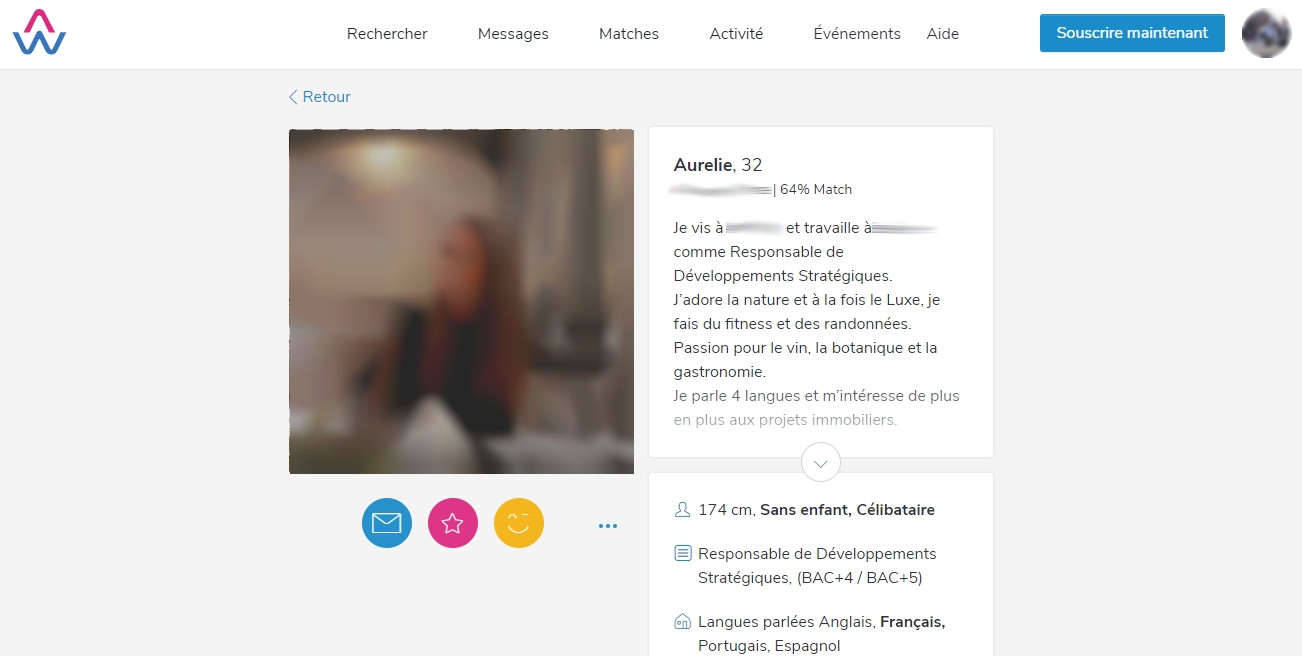Go back using the Retour link
Screen dimensions: 1302x656
[x=320, y=97]
